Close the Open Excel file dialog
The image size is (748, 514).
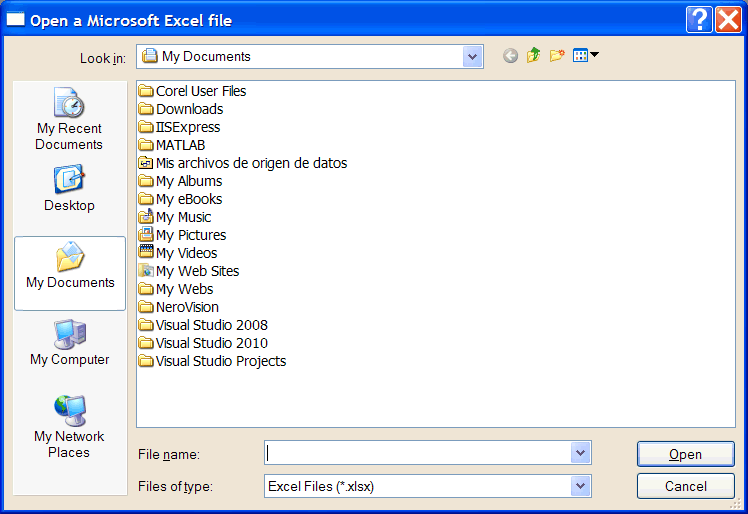728,20
